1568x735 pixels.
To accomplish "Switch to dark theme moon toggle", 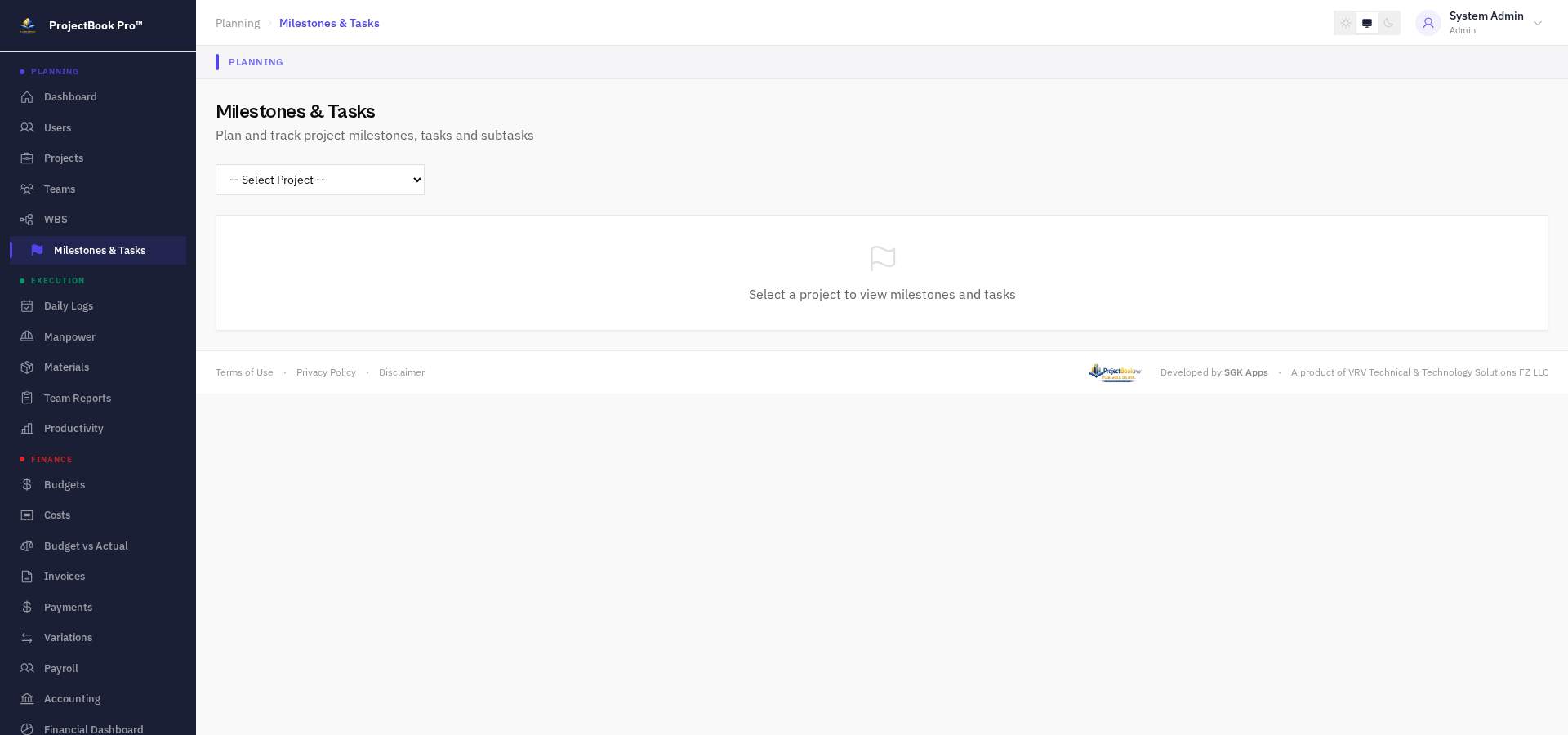I will tap(1388, 23).
